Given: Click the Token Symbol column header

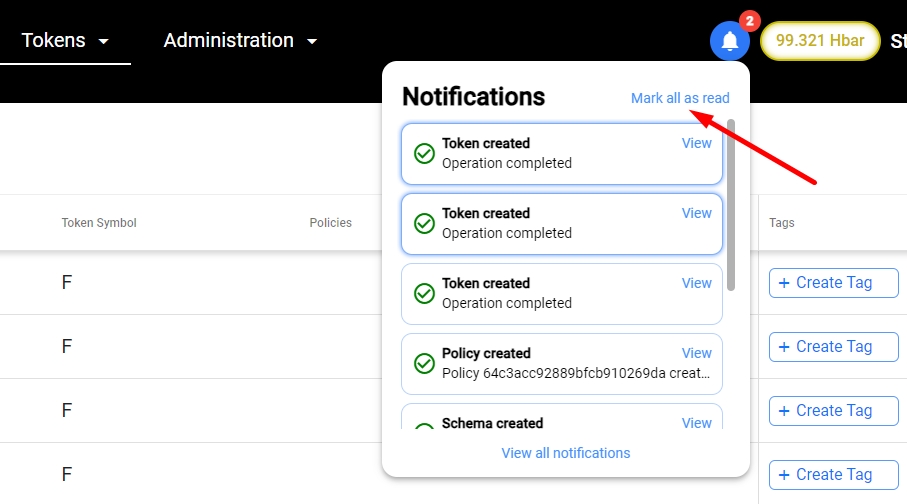Looking at the screenshot, I should (99, 223).
